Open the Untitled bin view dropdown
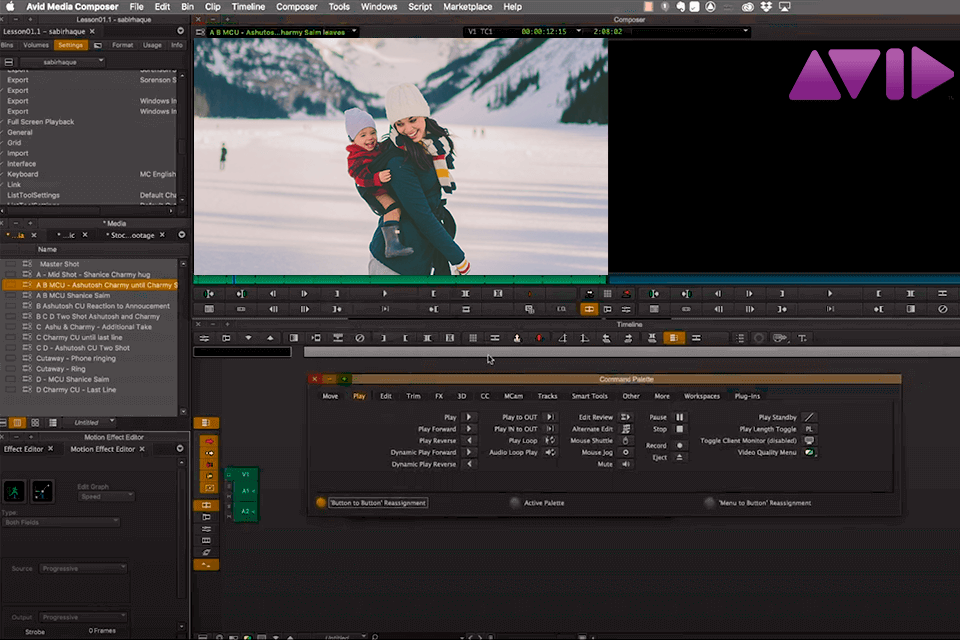The image size is (960, 640). coord(91,423)
